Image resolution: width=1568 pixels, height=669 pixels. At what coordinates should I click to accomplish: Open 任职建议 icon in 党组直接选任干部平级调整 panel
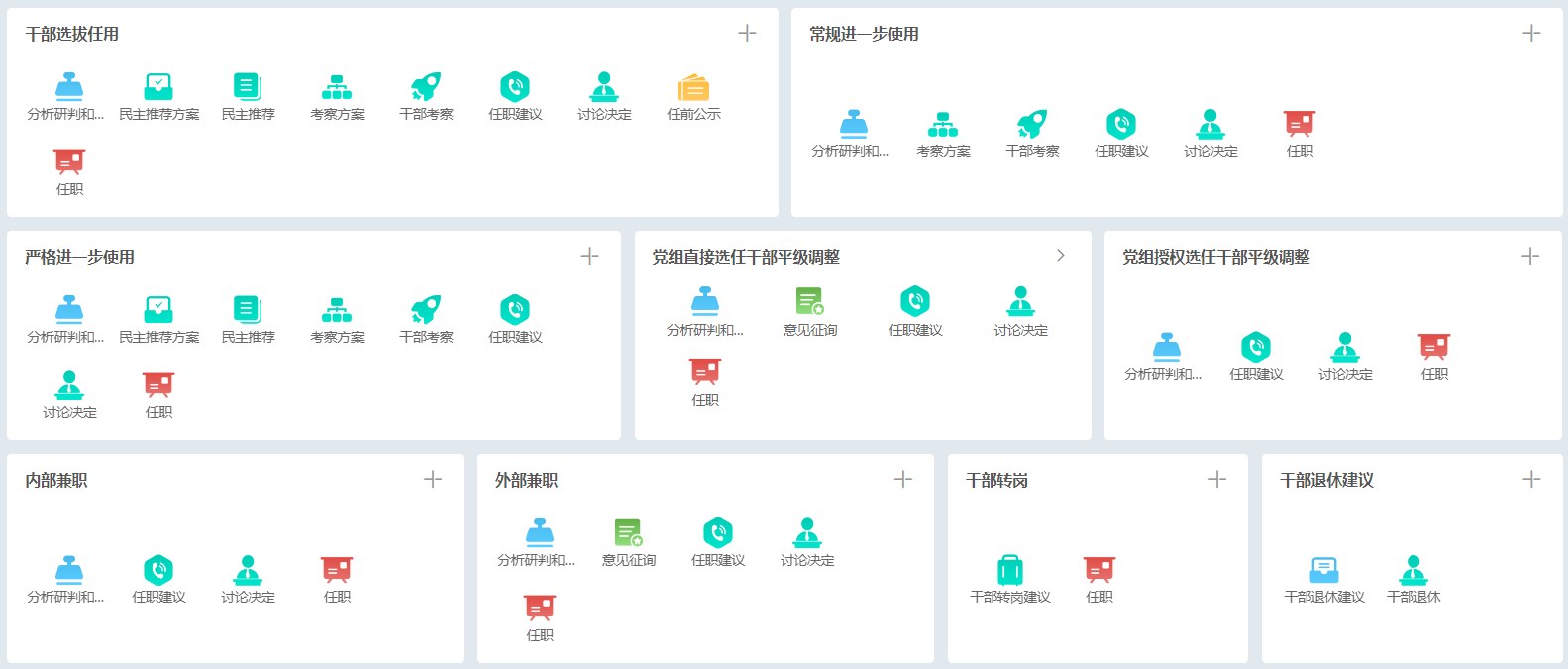point(915,301)
